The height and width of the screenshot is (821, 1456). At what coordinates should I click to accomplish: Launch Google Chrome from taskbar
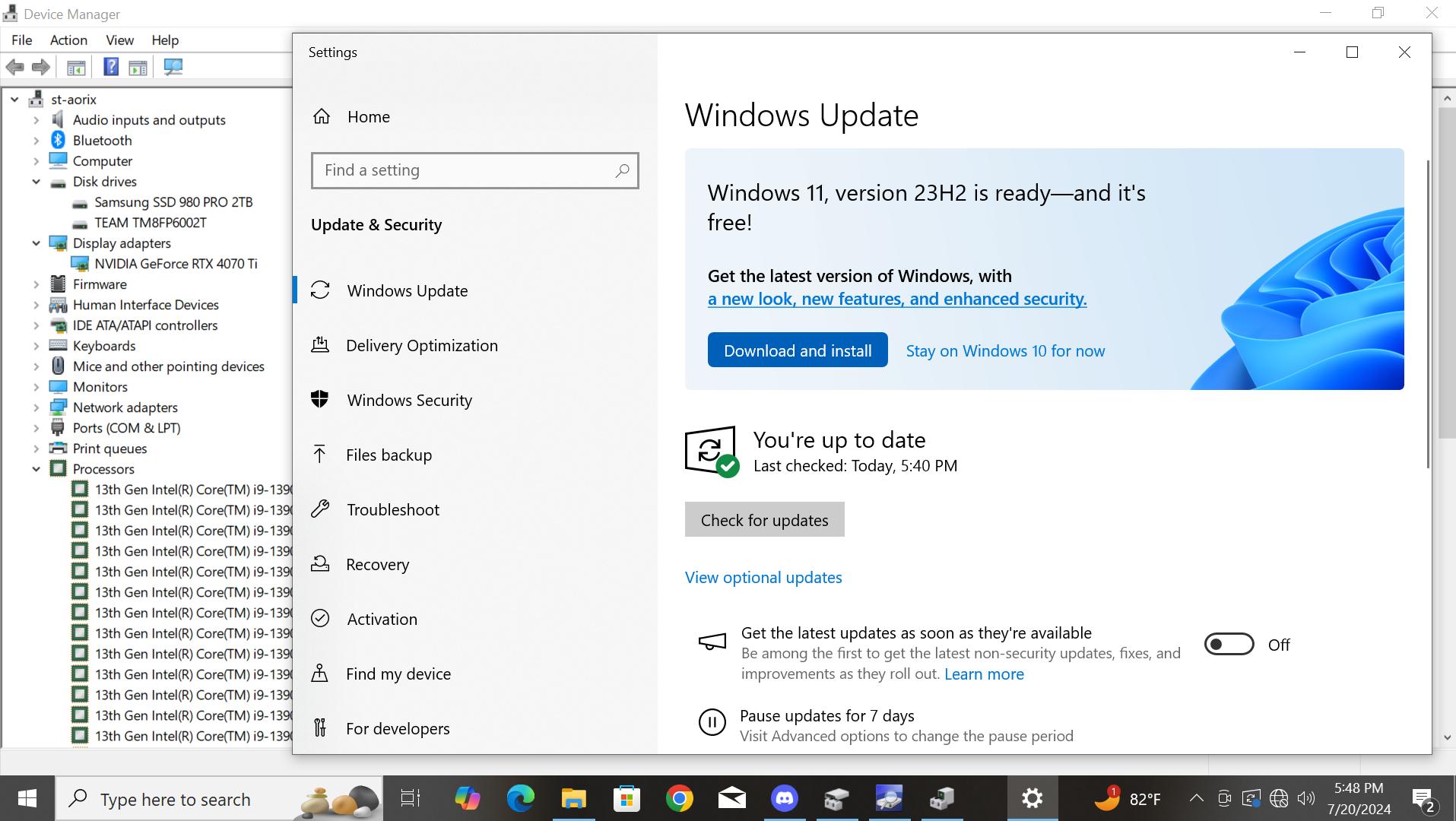680,799
